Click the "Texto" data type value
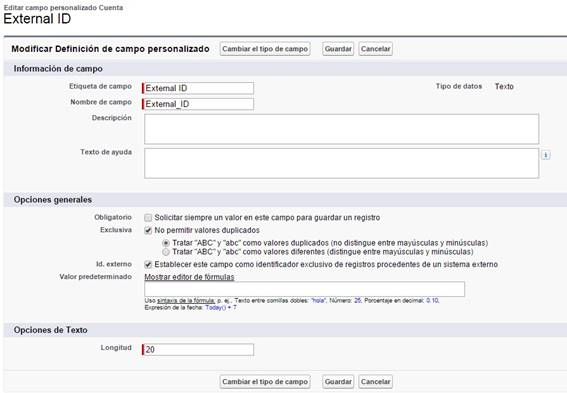The height and width of the screenshot is (393, 567). coord(504,86)
